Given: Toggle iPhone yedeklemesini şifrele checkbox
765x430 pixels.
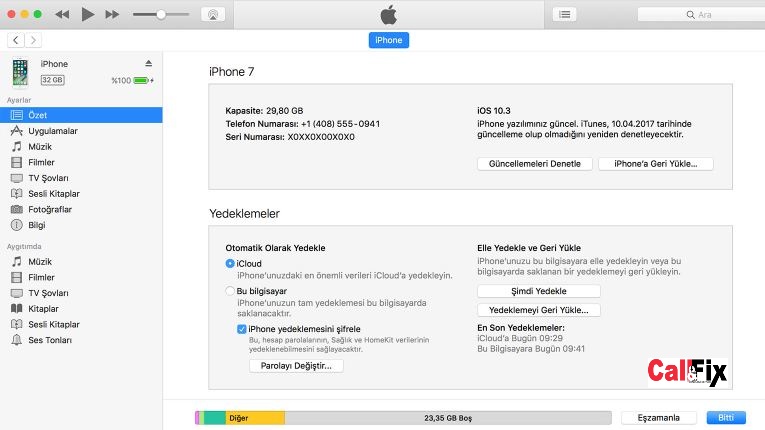Looking at the screenshot, I should (x=242, y=329).
